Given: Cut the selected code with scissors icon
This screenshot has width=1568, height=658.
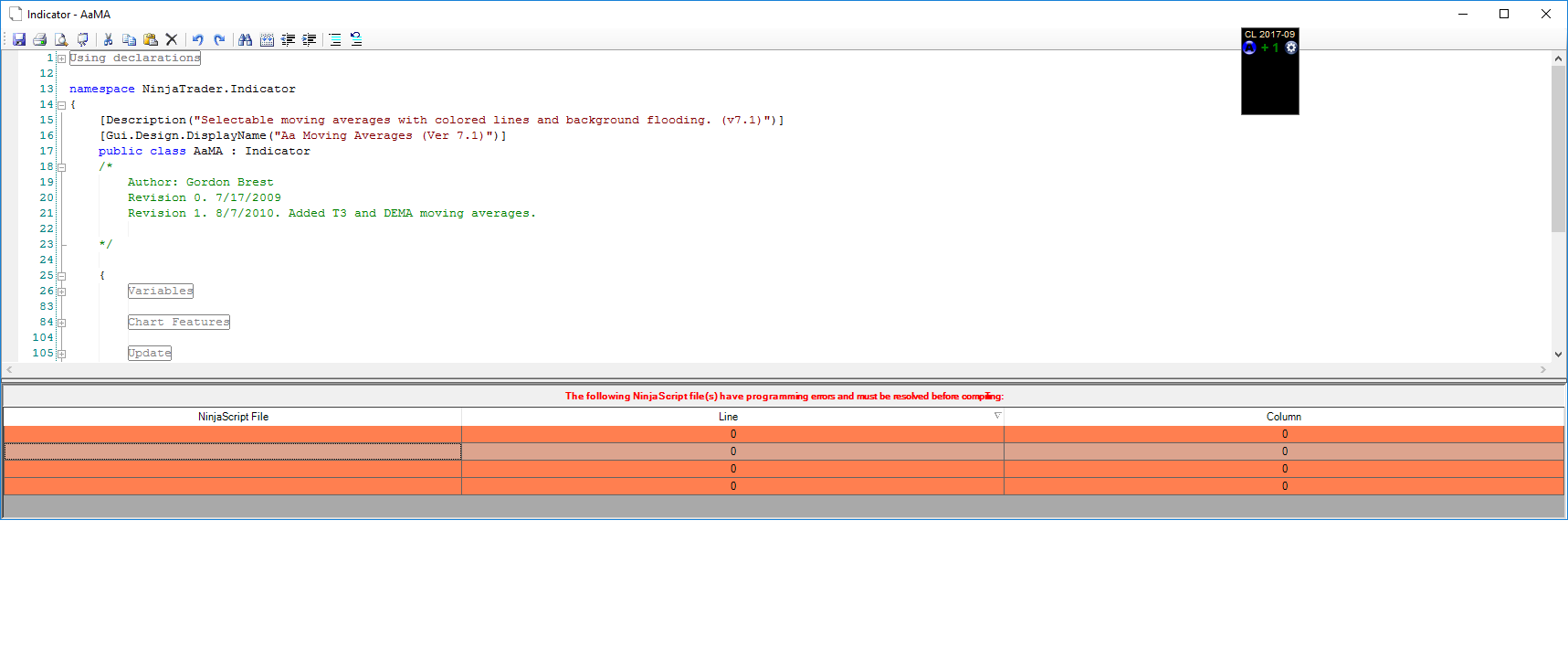Looking at the screenshot, I should [x=108, y=39].
